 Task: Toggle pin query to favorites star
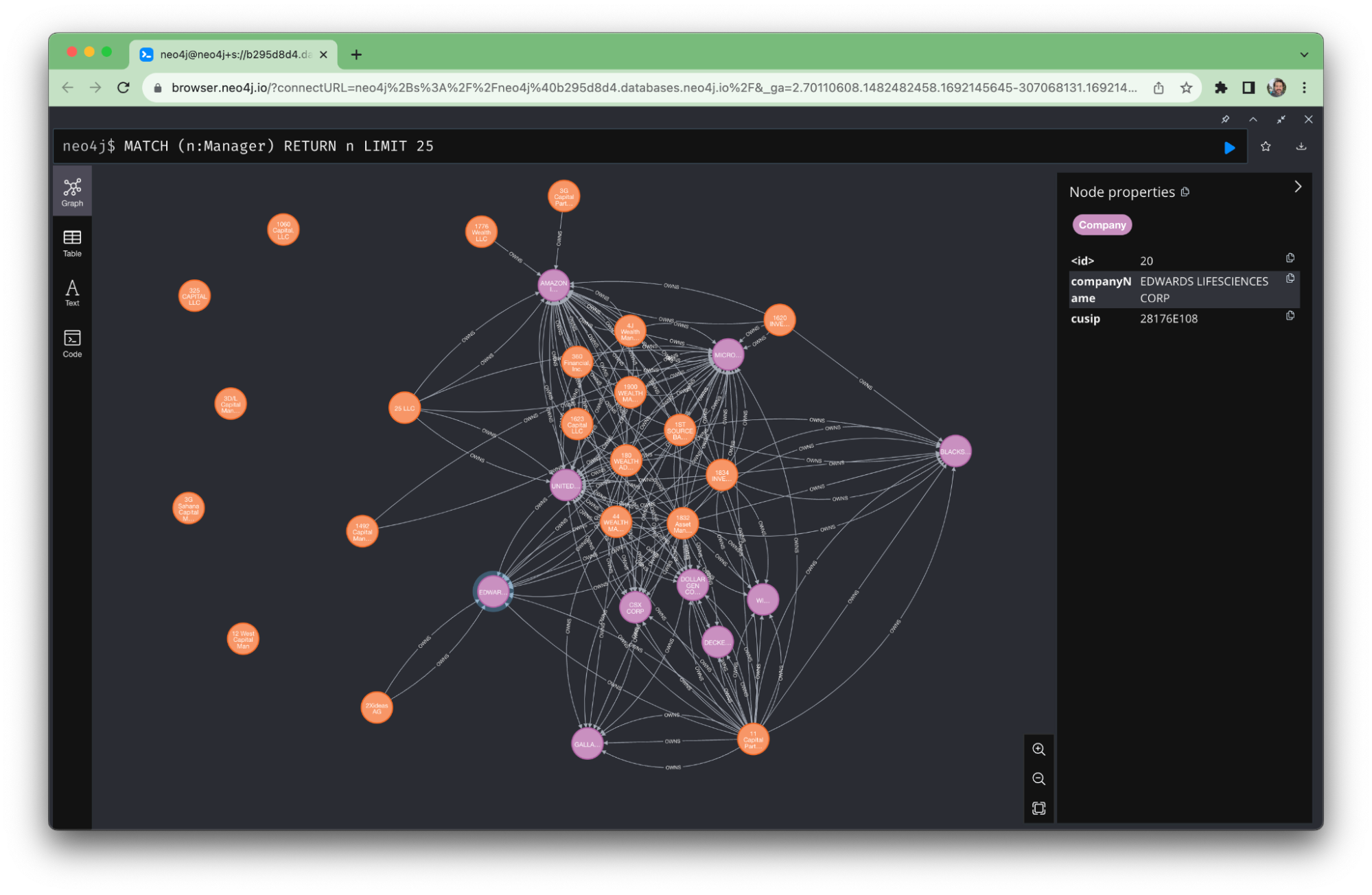click(x=1264, y=146)
